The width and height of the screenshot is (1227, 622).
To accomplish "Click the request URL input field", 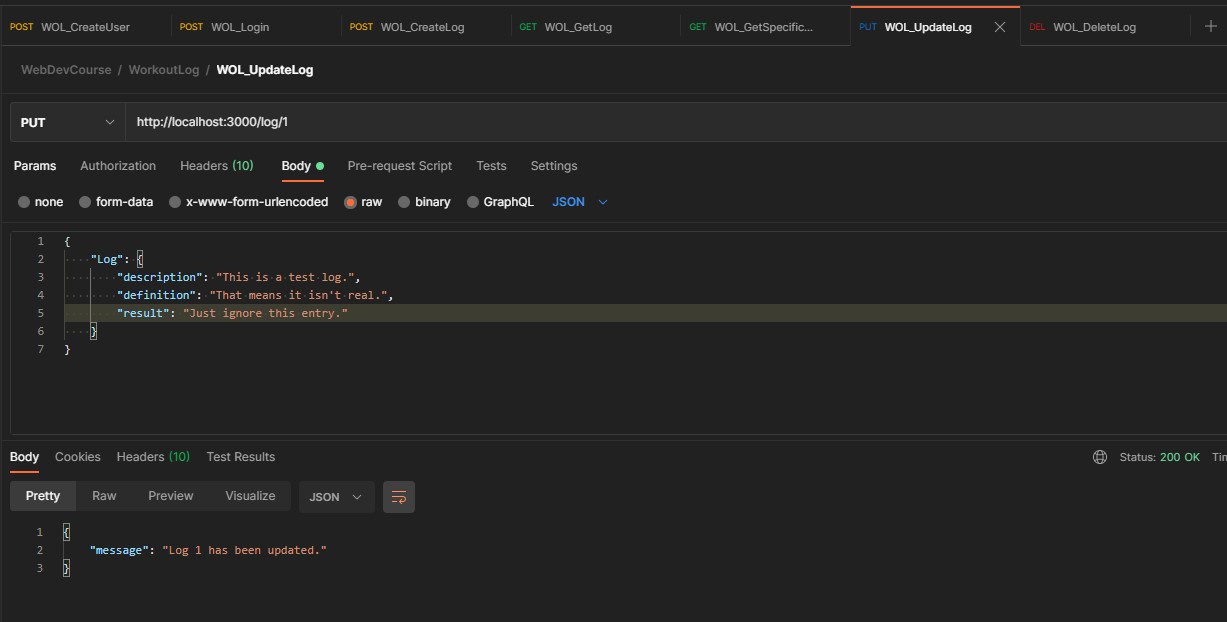I will 675,122.
